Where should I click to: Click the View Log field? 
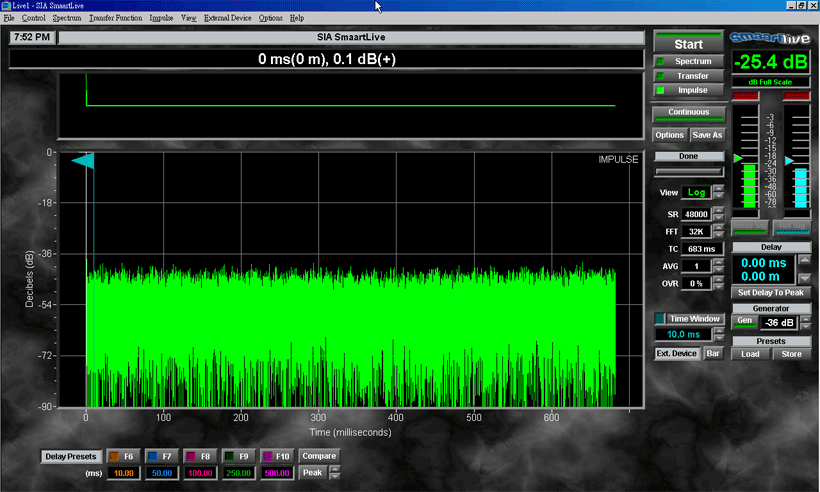[696, 192]
